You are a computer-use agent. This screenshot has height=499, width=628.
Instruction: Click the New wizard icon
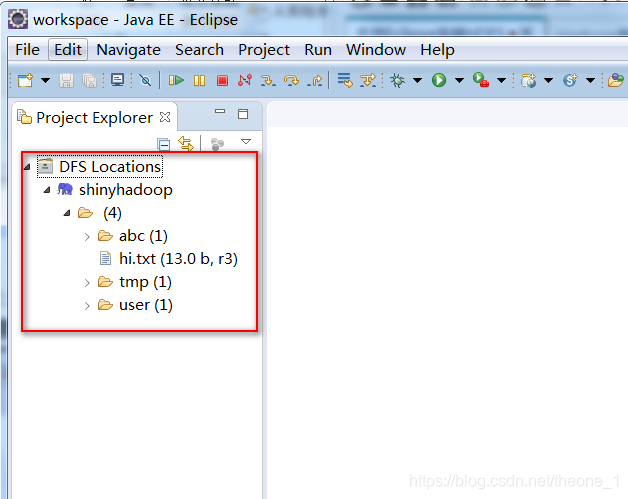[x=26, y=80]
